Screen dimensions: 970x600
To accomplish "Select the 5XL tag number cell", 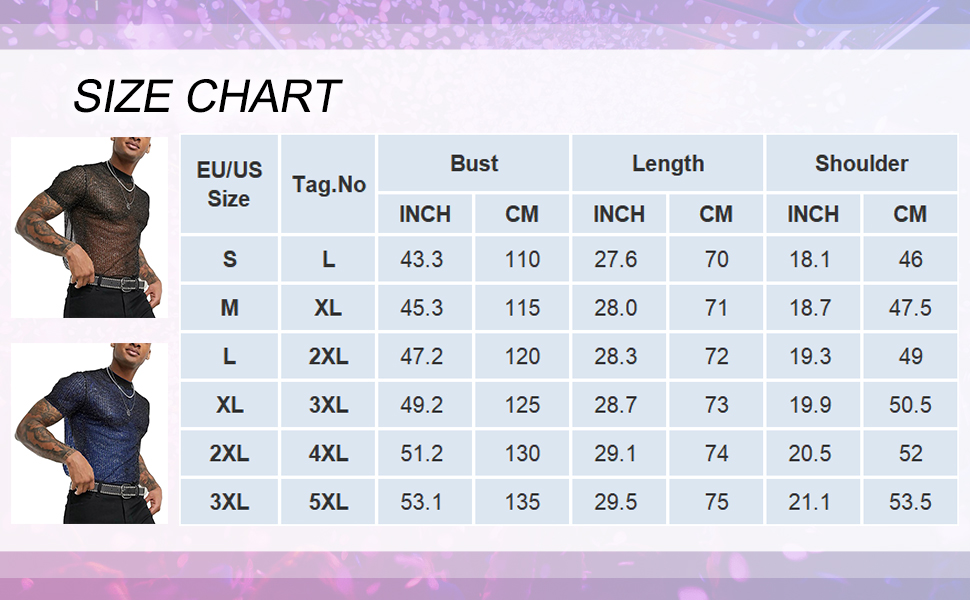I will click(329, 502).
